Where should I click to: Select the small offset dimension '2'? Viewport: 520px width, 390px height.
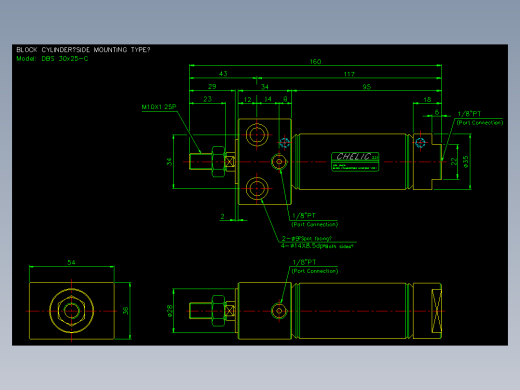point(222,217)
